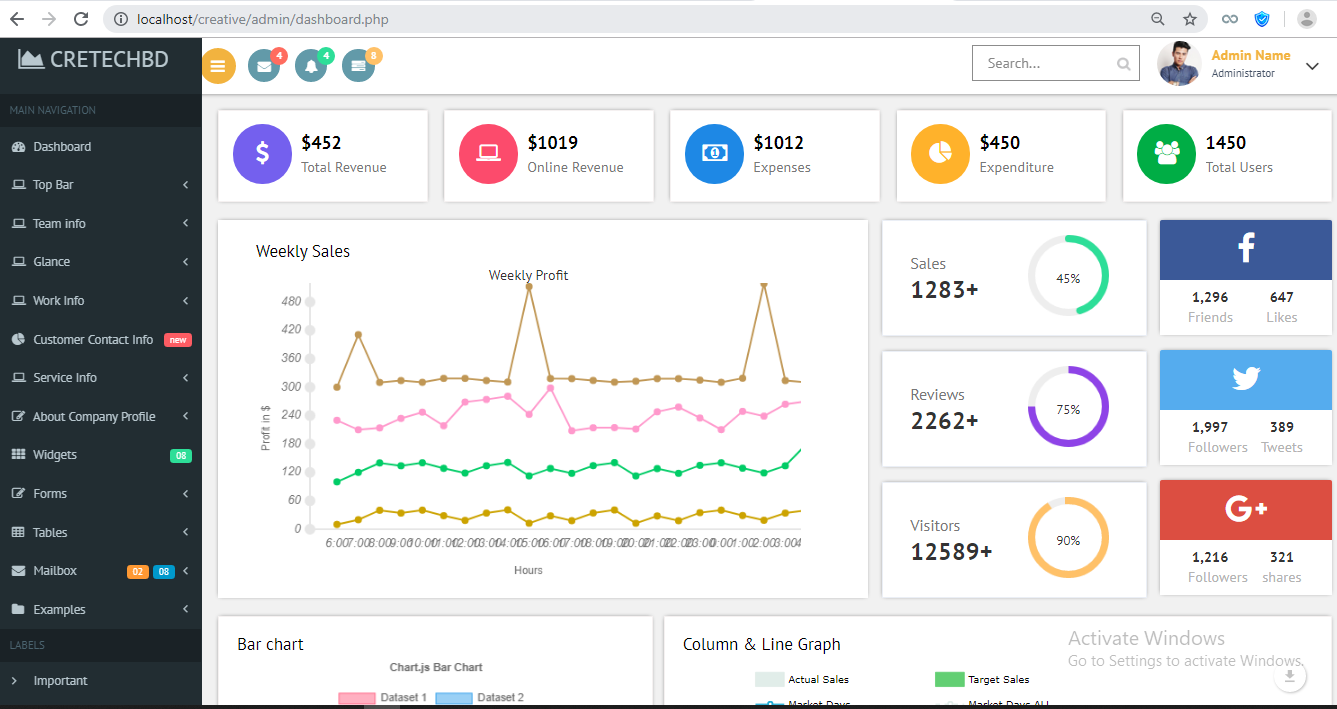Click the Google Plus tile
The image size is (1337, 709).
tap(1245, 509)
